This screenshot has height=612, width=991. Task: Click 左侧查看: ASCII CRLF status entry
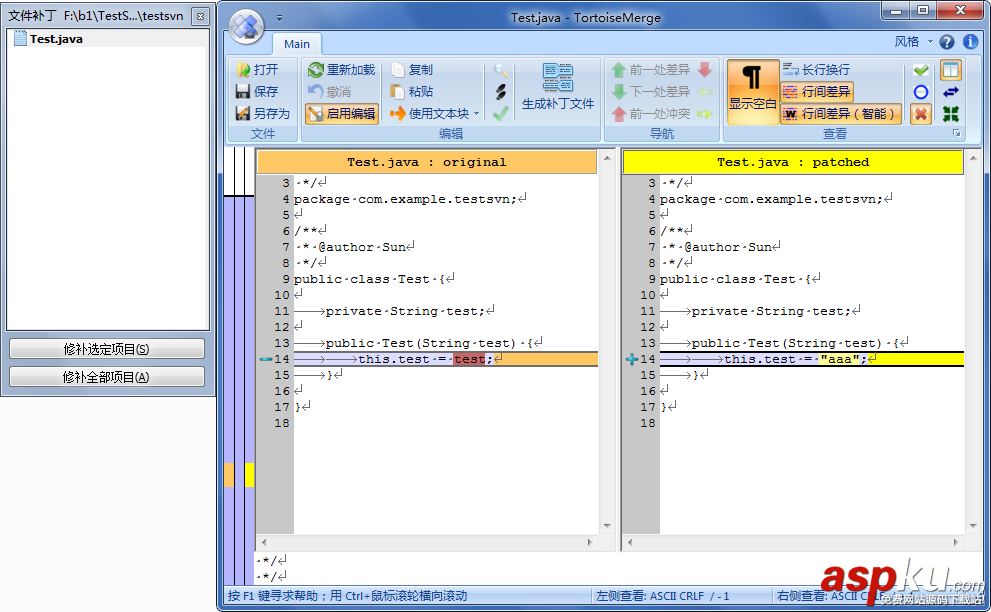click(x=662, y=596)
